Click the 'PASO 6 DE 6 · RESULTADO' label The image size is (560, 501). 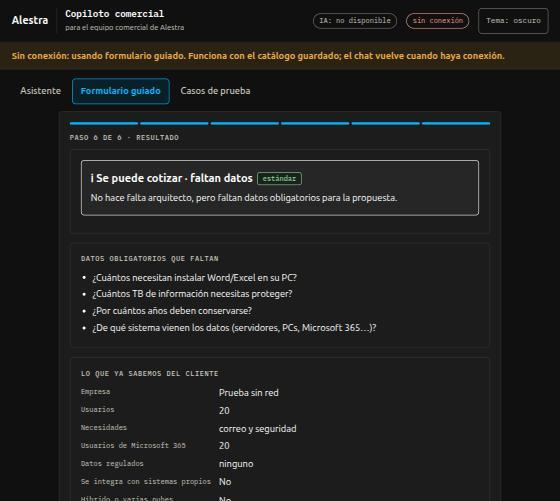coord(124,137)
